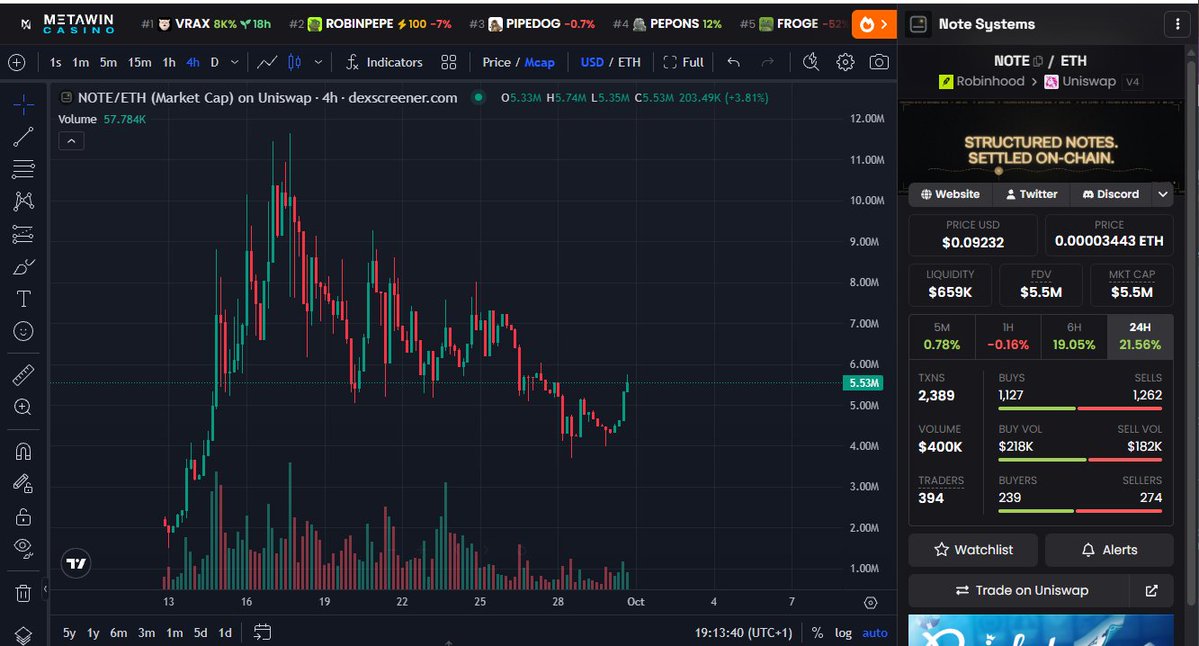Open line chart style icon
Screen dimensions: 1199x646
267,63
